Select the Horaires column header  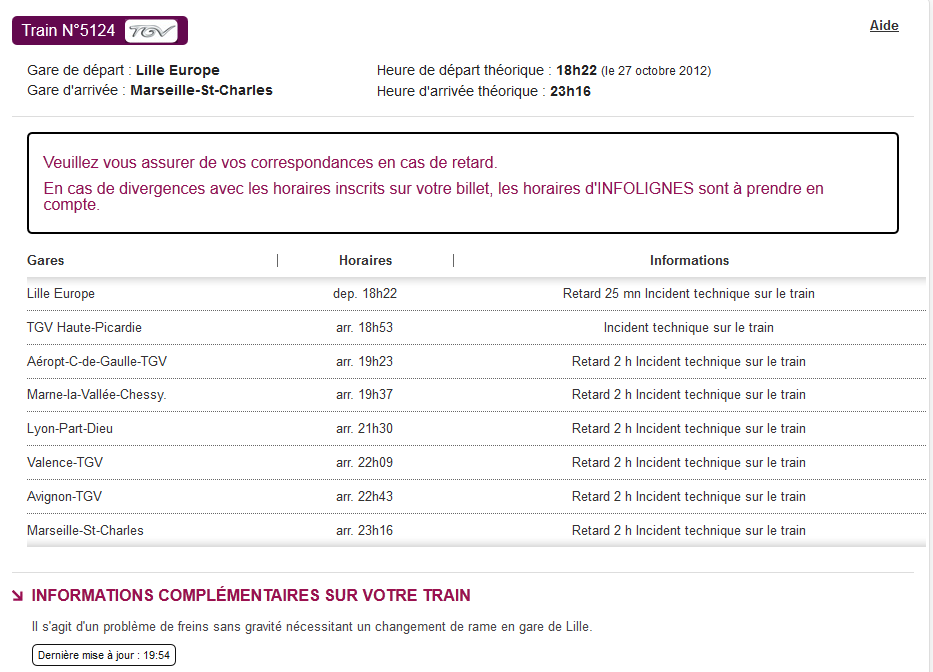pos(365,260)
